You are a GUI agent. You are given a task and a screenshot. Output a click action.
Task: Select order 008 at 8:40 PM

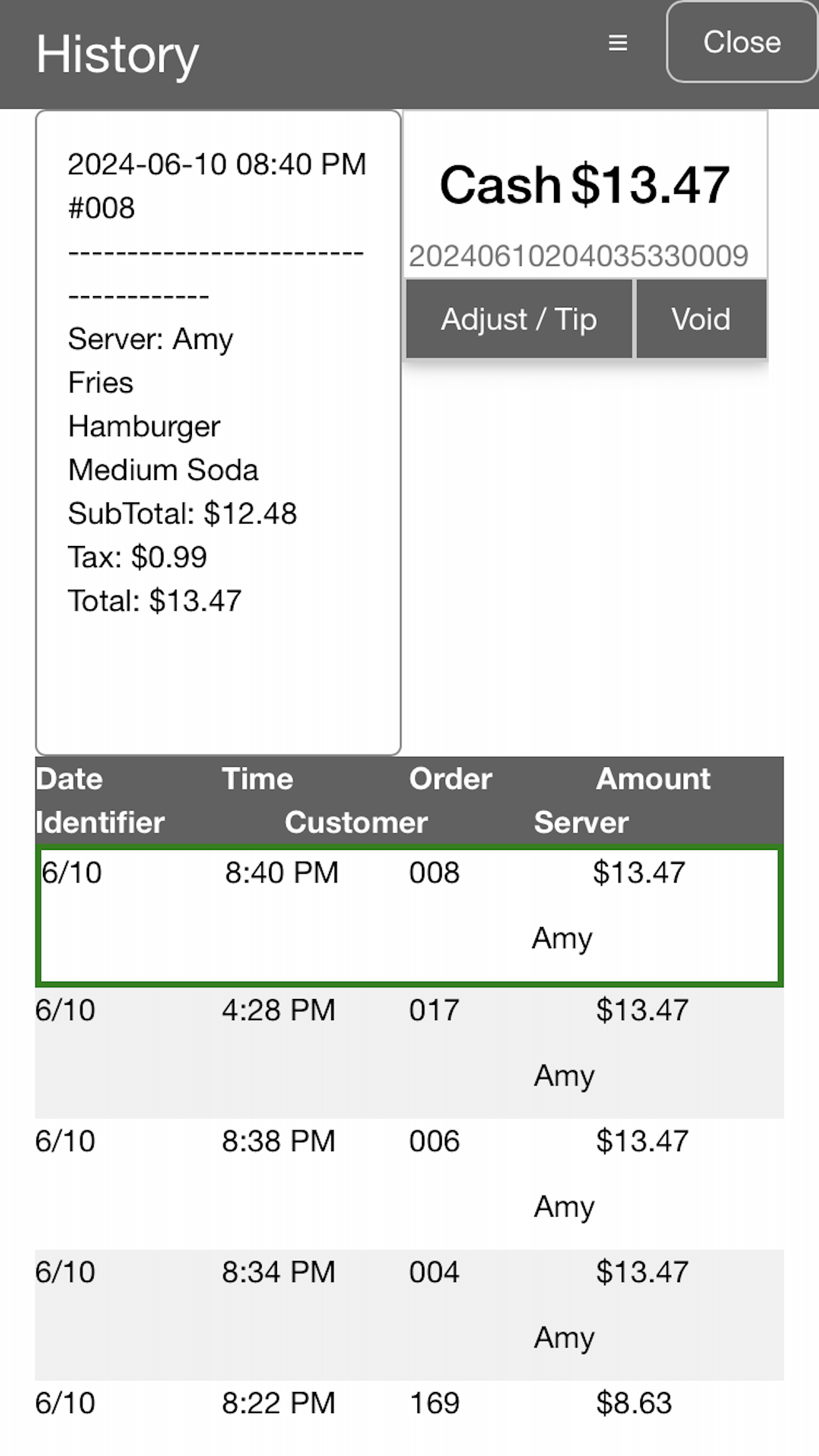point(409,916)
